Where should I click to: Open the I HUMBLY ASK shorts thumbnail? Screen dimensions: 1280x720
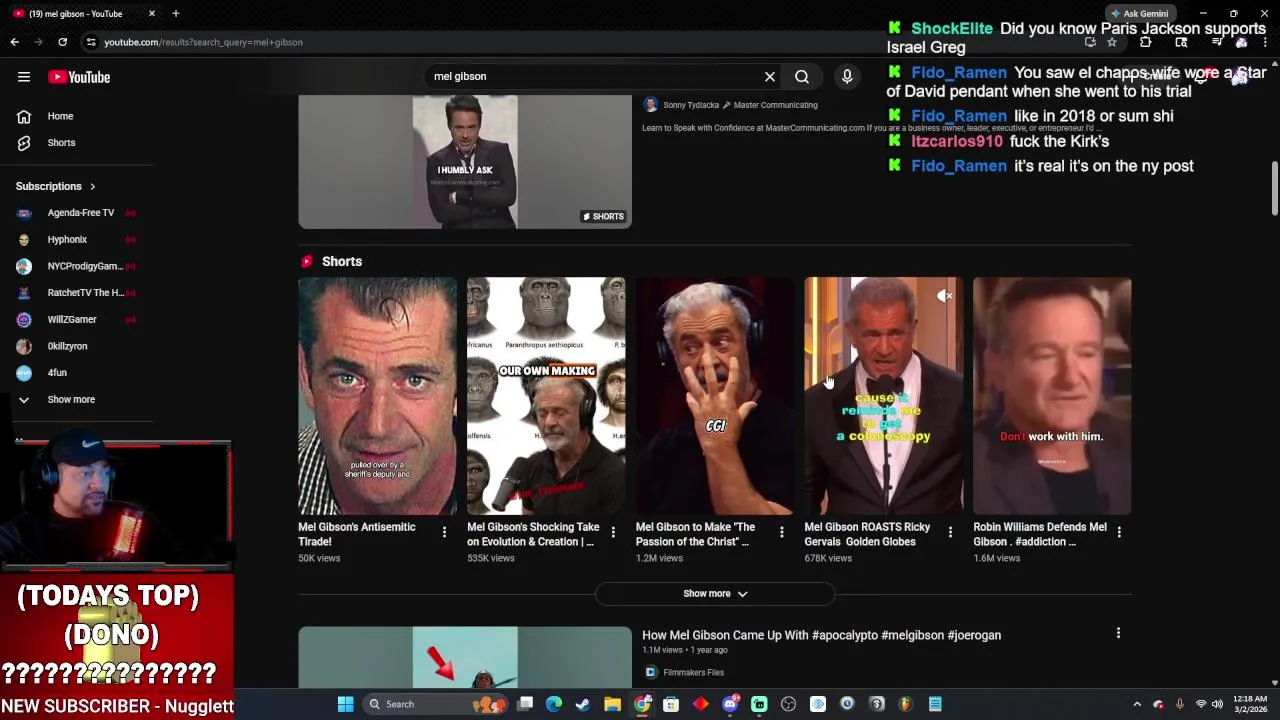(x=465, y=162)
